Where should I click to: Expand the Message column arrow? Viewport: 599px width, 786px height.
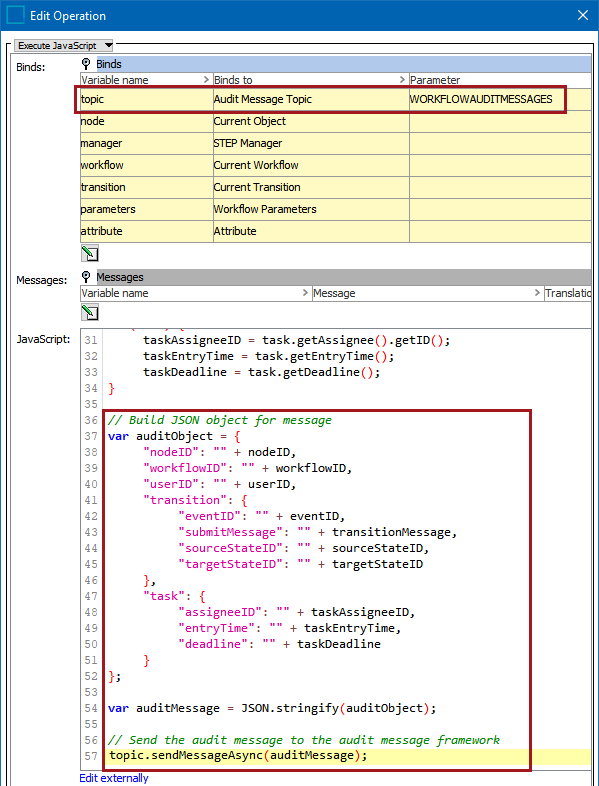[537, 293]
